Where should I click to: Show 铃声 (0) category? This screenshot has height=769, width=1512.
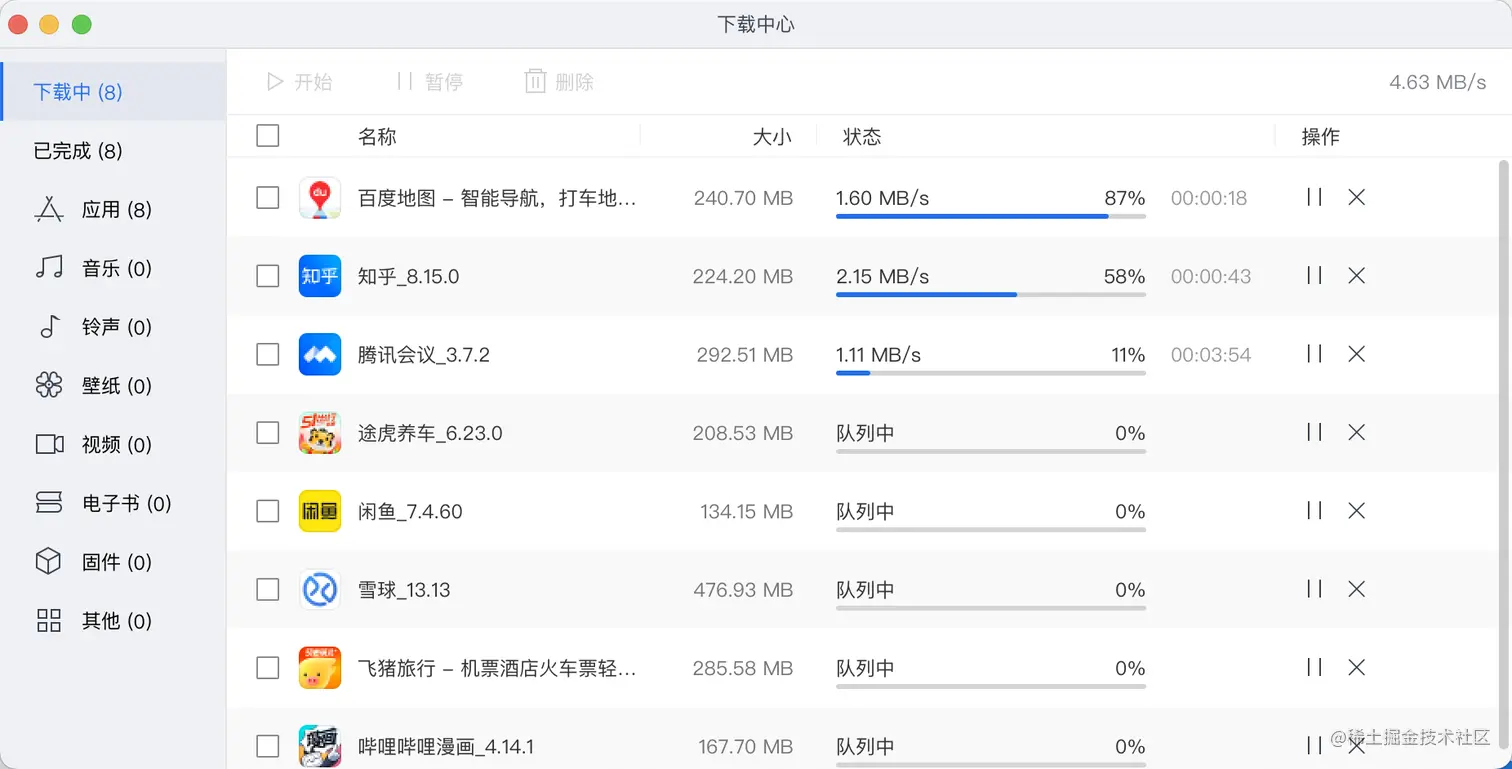113,327
